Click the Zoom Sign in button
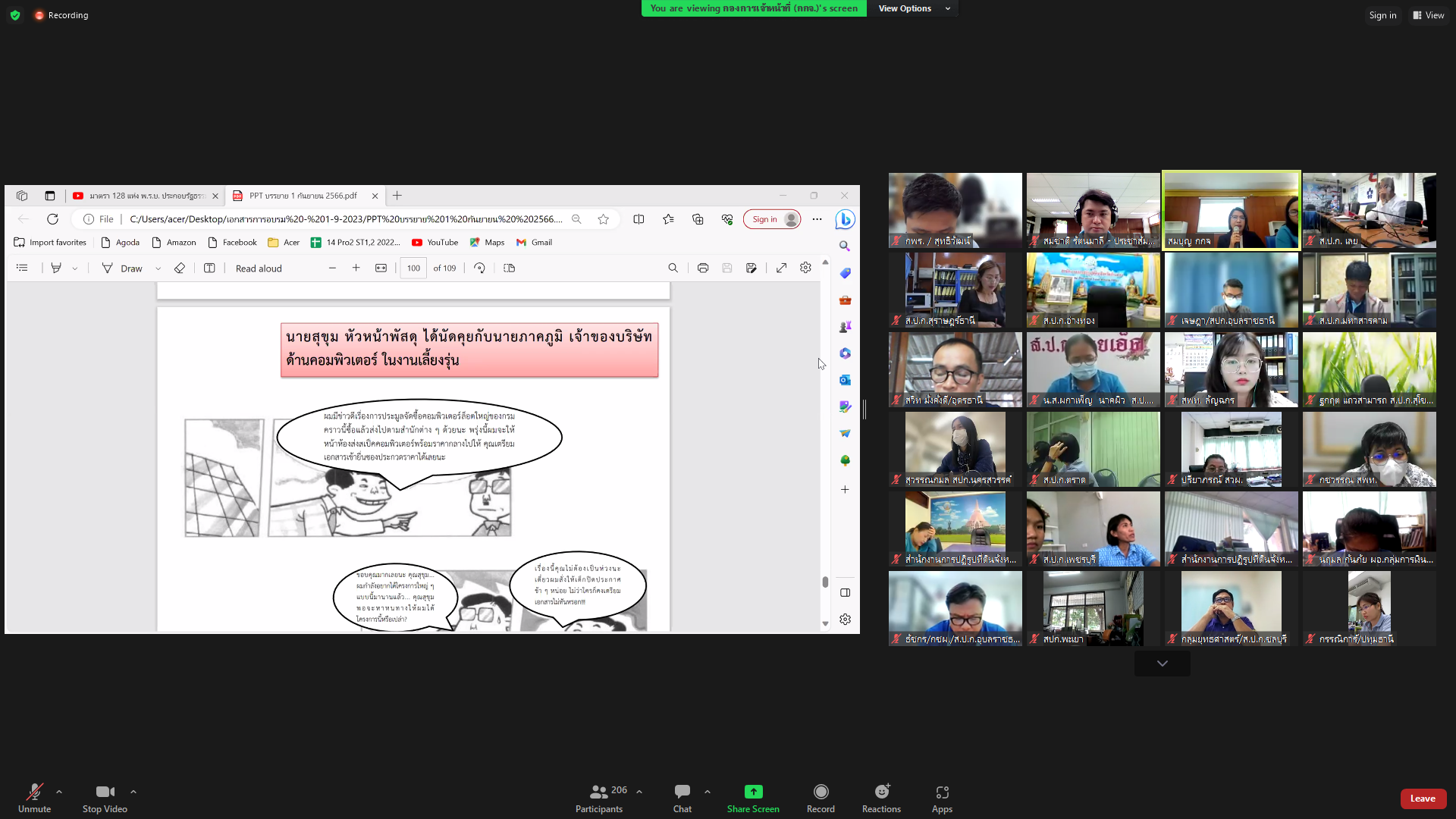 coord(1382,15)
